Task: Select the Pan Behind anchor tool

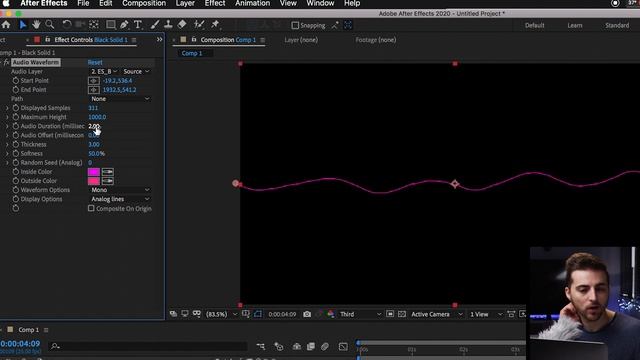Action: 94,25
